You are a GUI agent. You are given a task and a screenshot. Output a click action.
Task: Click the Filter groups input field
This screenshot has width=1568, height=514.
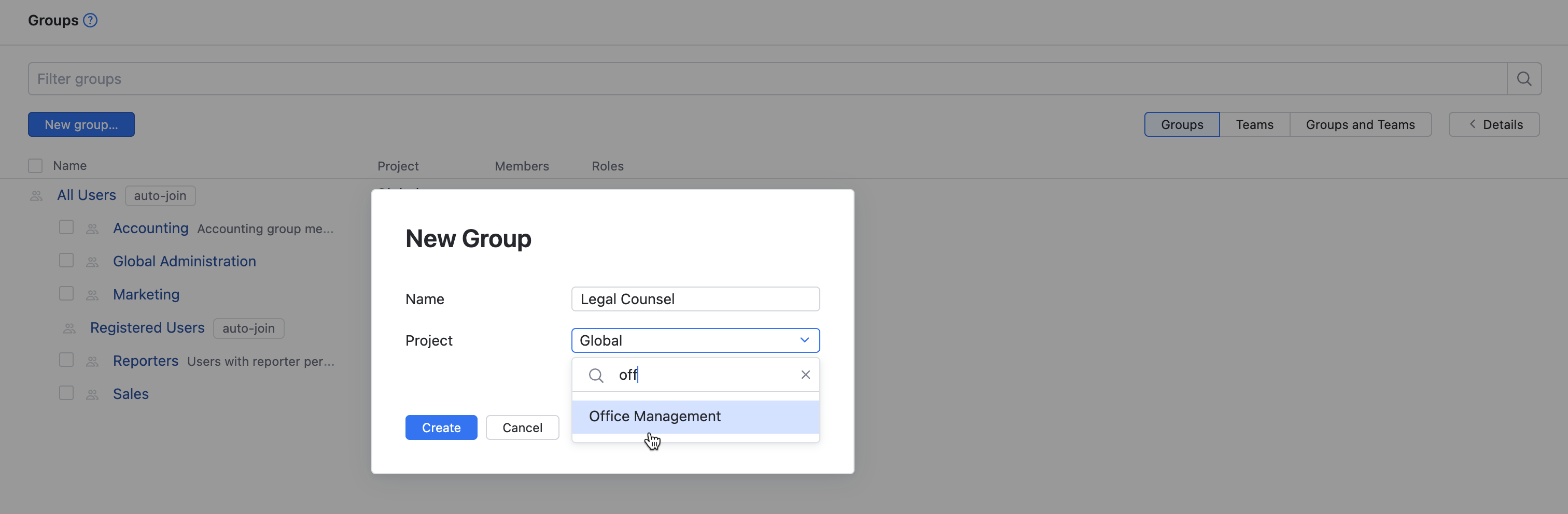pyautogui.click(x=767, y=79)
